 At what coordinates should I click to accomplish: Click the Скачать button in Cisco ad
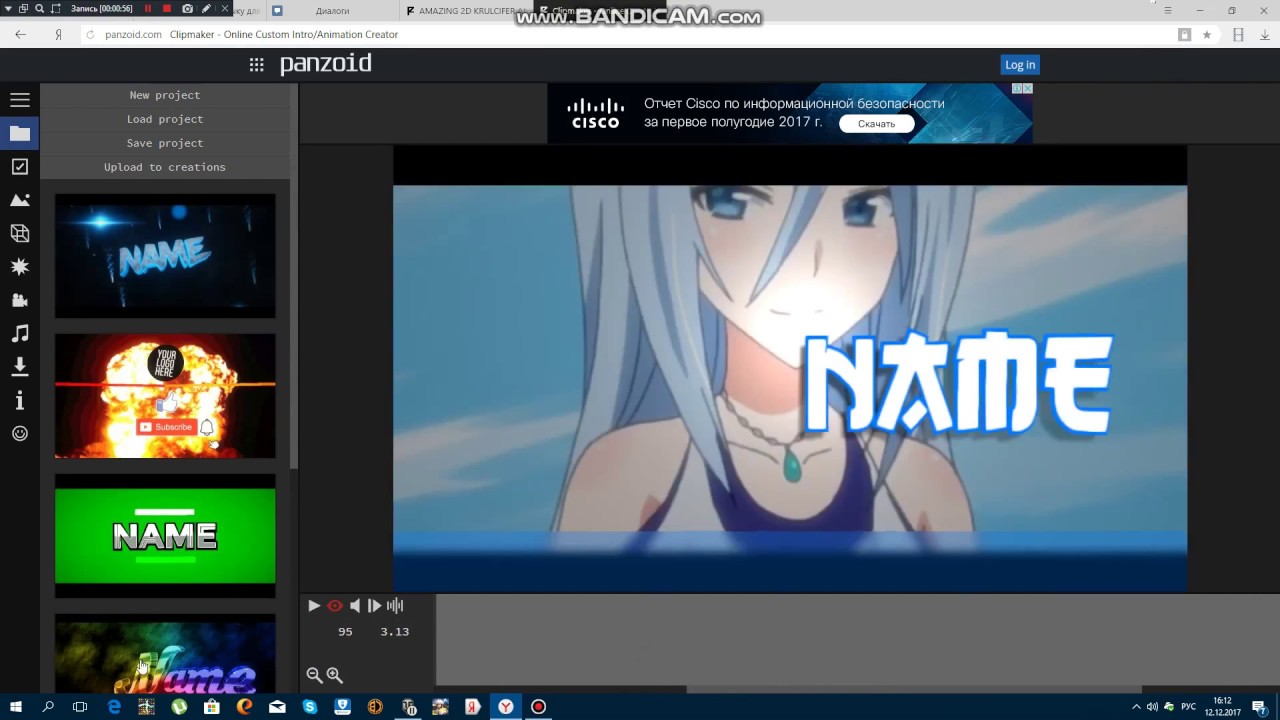pos(876,124)
